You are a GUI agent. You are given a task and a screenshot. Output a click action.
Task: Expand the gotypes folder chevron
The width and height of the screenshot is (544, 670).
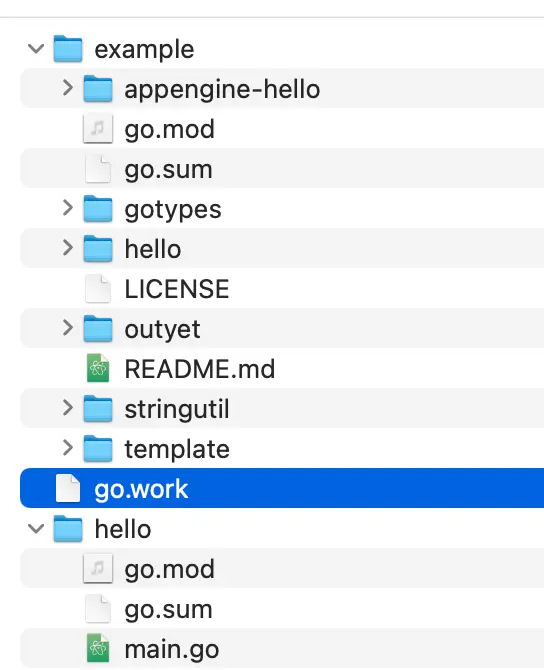coord(68,208)
